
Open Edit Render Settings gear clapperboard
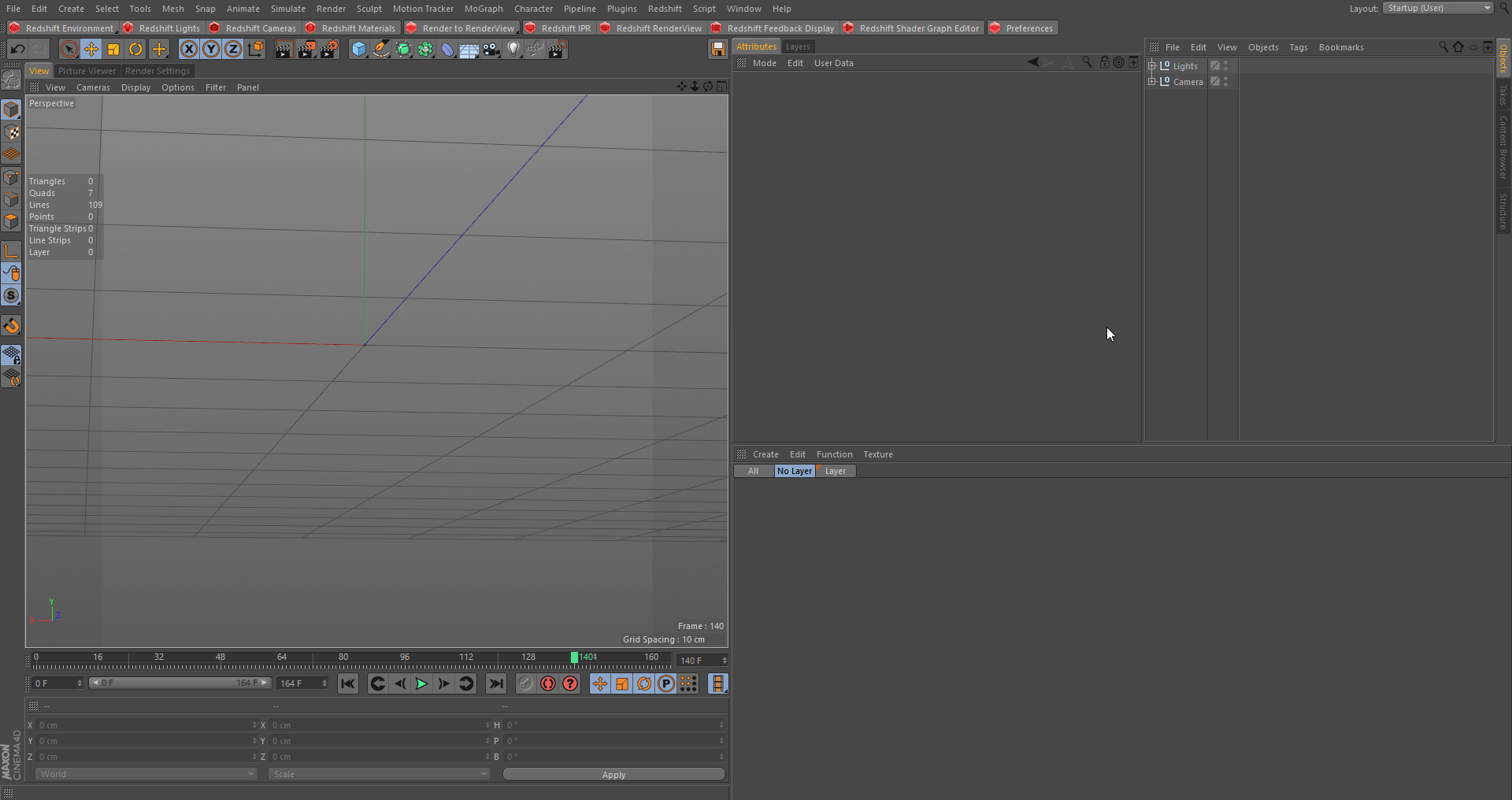329,50
